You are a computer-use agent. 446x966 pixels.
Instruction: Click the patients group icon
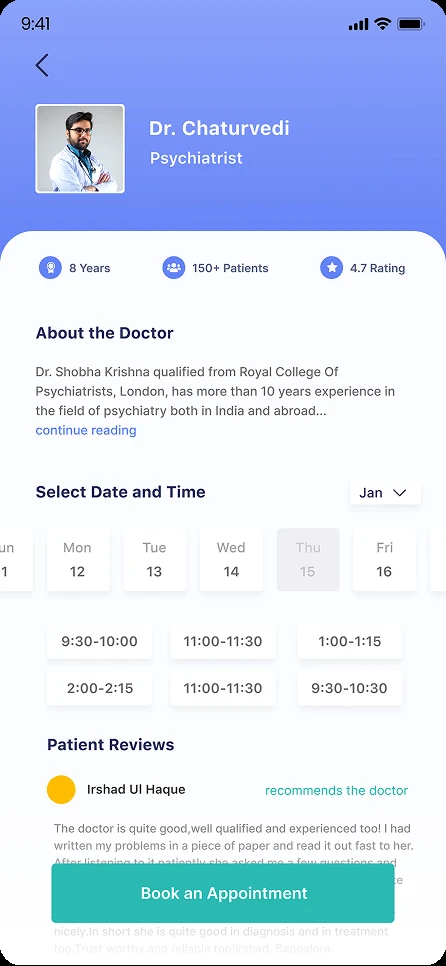(174, 268)
